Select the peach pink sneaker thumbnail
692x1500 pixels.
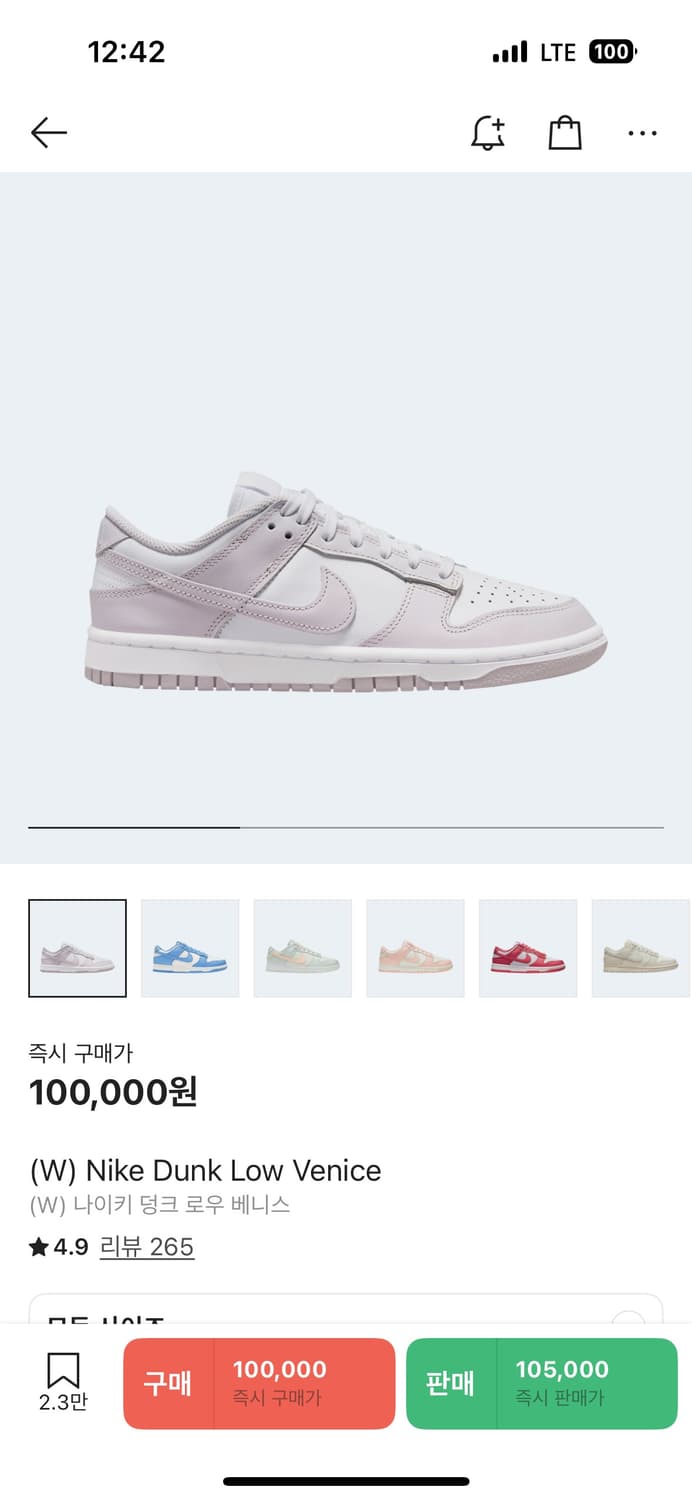(415, 948)
